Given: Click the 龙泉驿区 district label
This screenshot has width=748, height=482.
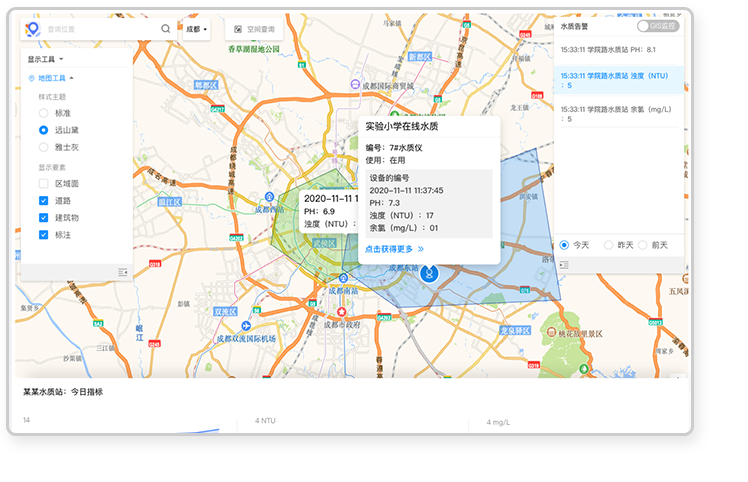Looking at the screenshot, I should coord(515,330).
